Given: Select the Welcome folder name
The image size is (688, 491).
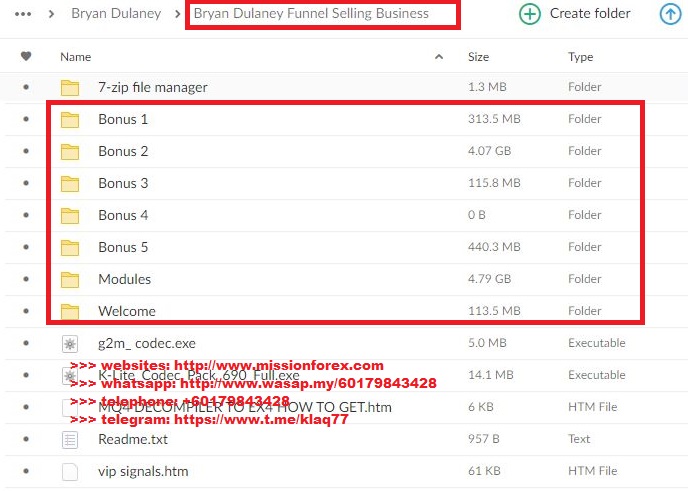Looking at the screenshot, I should (127, 312).
